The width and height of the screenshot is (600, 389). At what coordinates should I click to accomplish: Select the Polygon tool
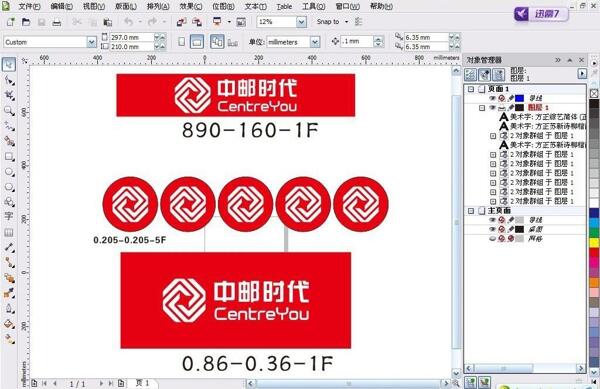coord(9,187)
